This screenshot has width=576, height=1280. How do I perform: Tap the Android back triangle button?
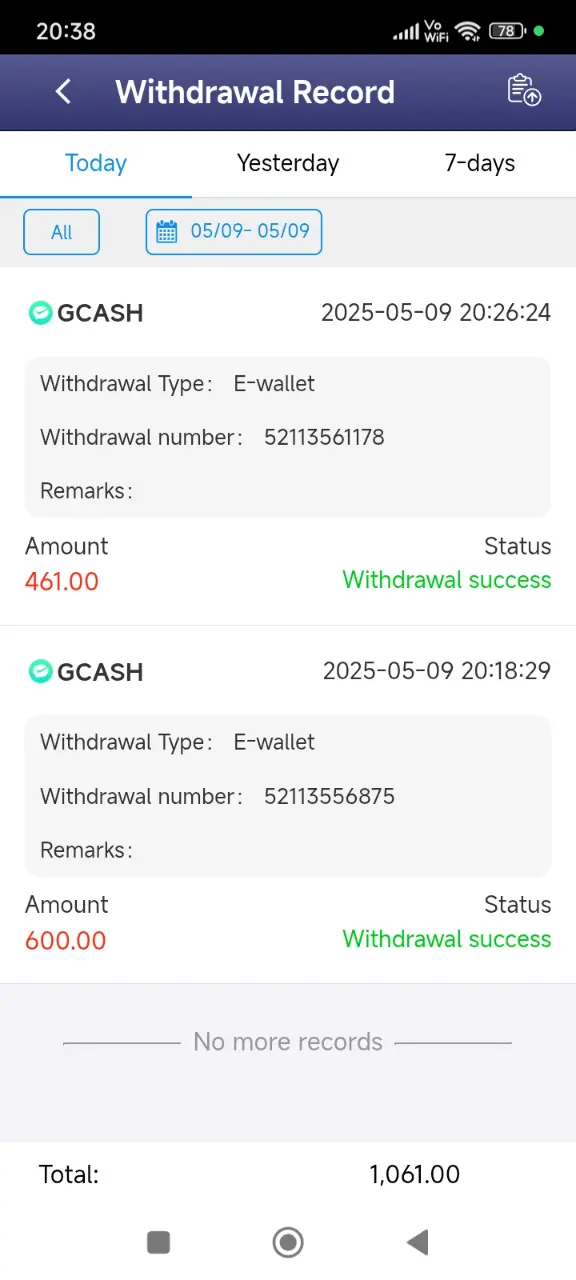[x=417, y=1242]
